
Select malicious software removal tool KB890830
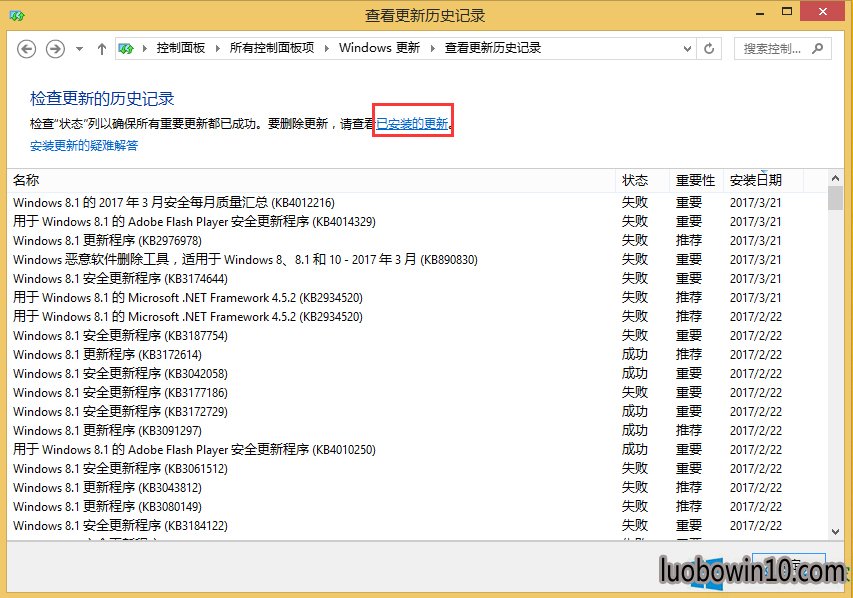point(417,260)
